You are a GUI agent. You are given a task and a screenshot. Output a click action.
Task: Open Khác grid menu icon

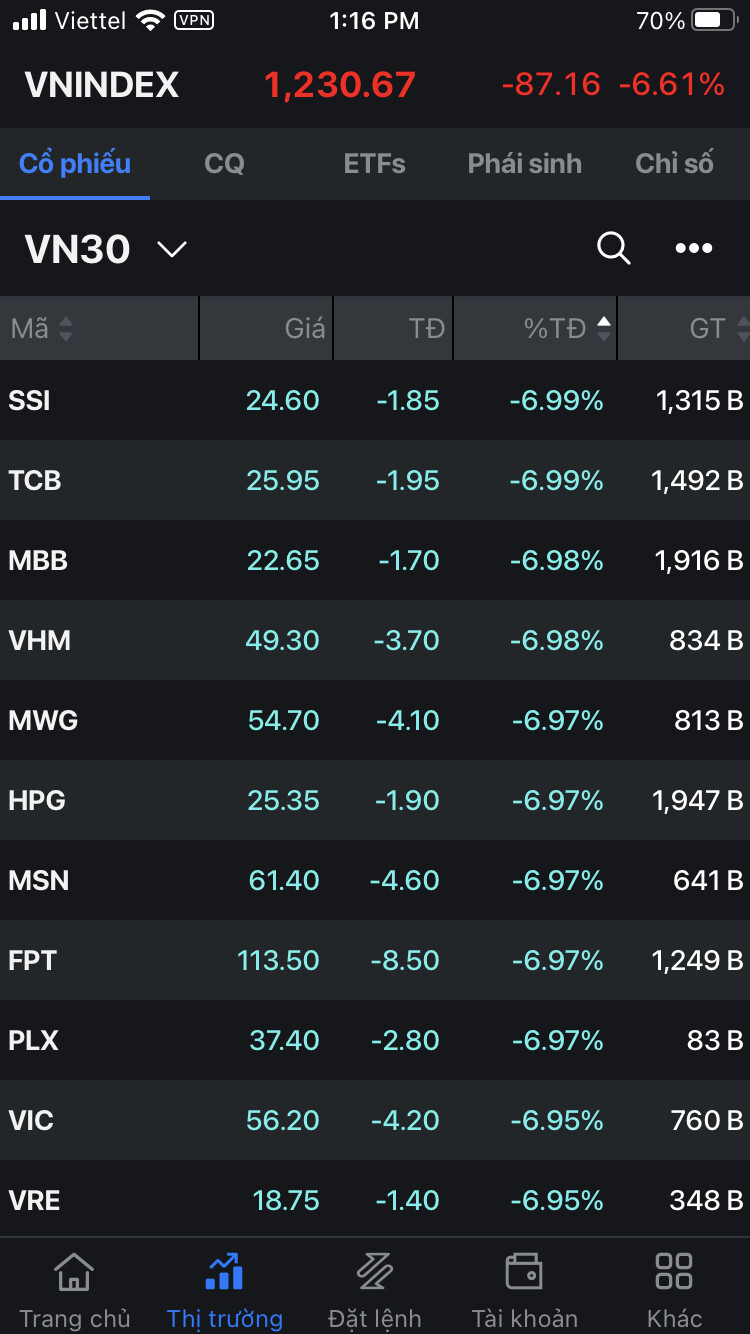[x=674, y=1272]
